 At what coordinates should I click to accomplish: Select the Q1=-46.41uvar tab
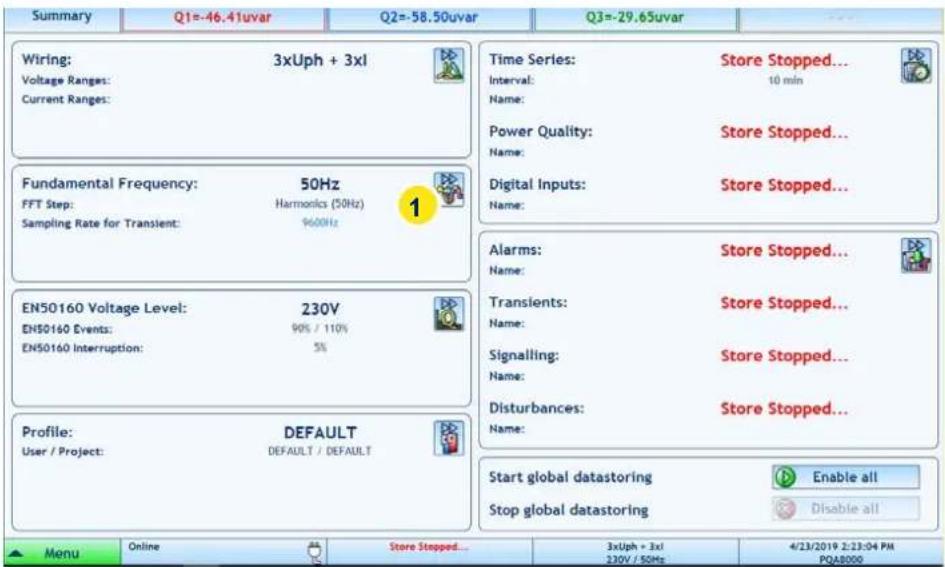223,17
